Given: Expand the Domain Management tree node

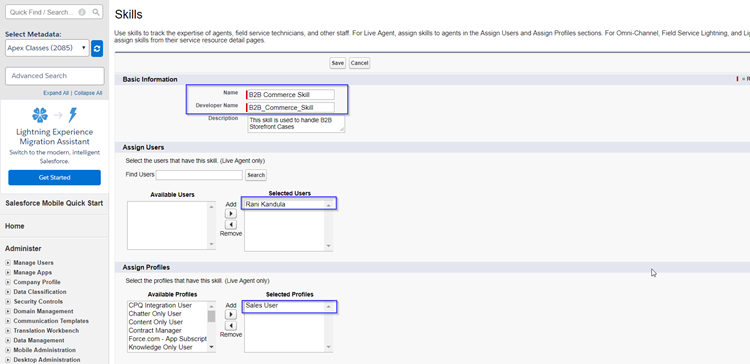Looking at the screenshot, I should pyautogui.click(x=8, y=311).
